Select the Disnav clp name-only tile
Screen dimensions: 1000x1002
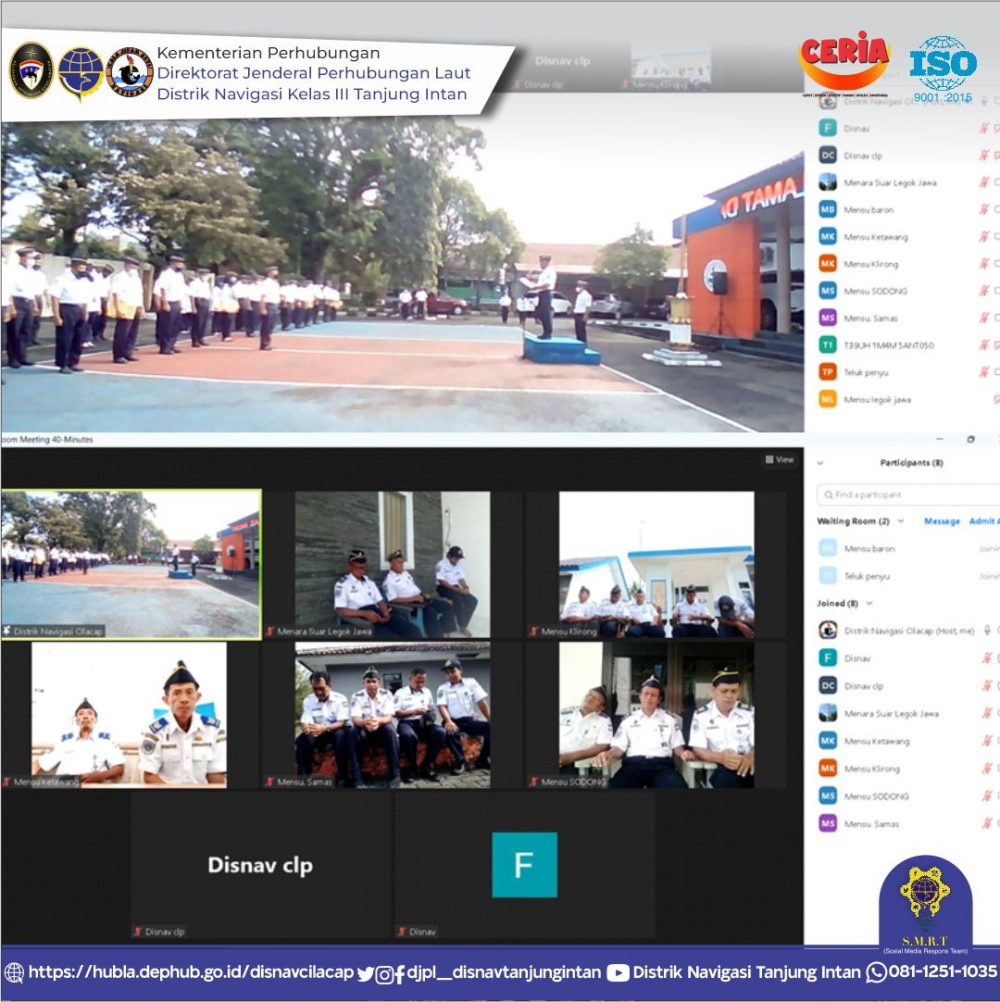tap(261, 865)
